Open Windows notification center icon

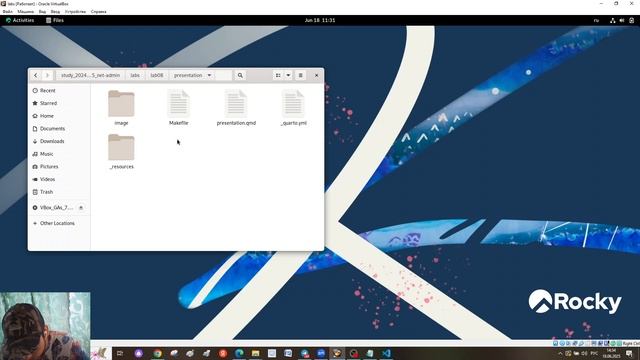(629, 353)
